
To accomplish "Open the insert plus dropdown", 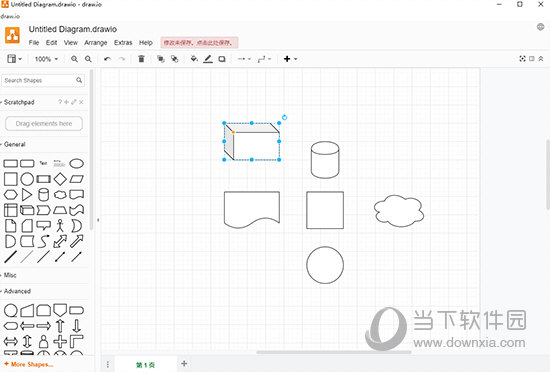I will 290,59.
